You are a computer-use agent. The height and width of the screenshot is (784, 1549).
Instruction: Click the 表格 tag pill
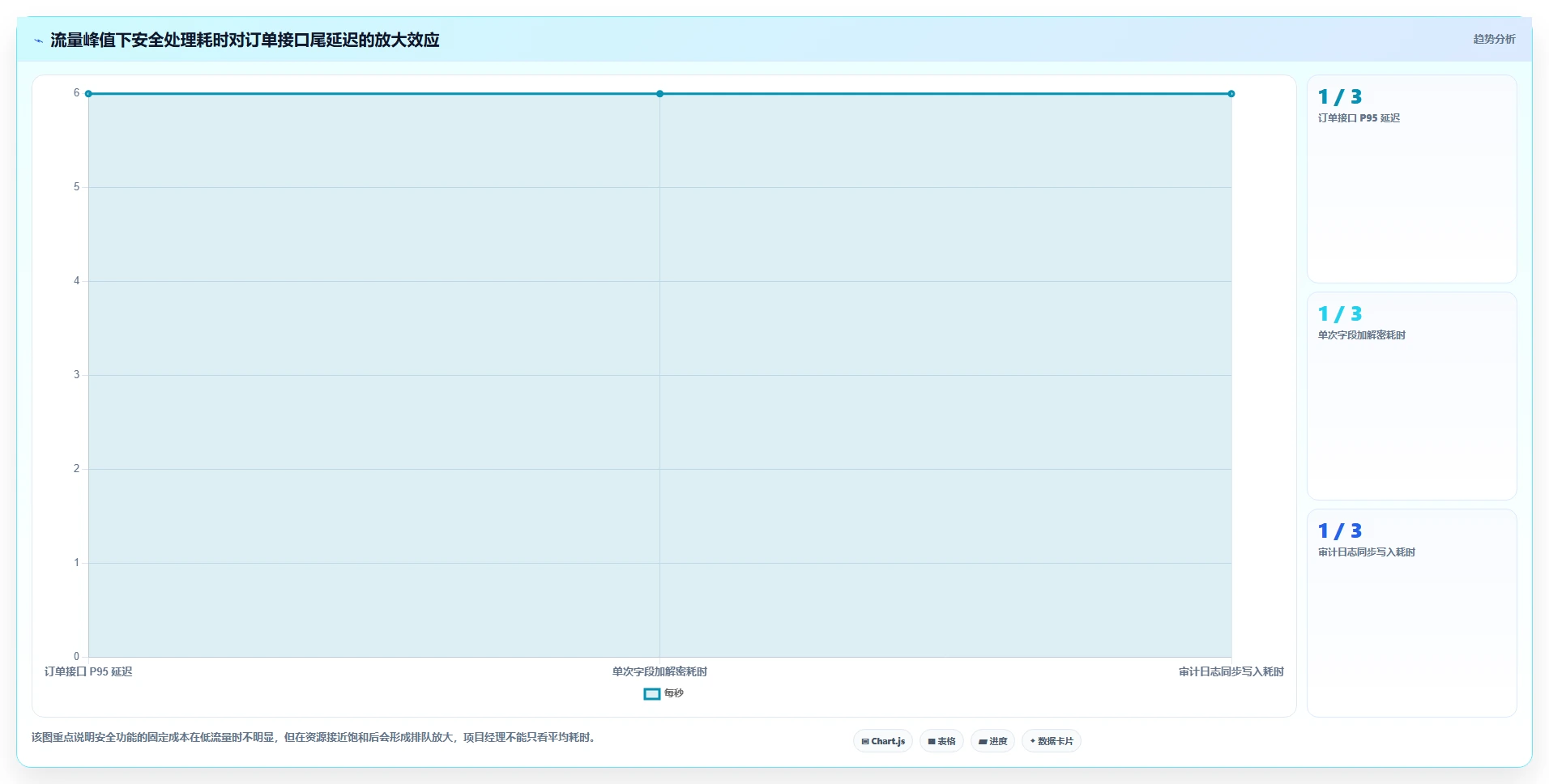point(941,741)
